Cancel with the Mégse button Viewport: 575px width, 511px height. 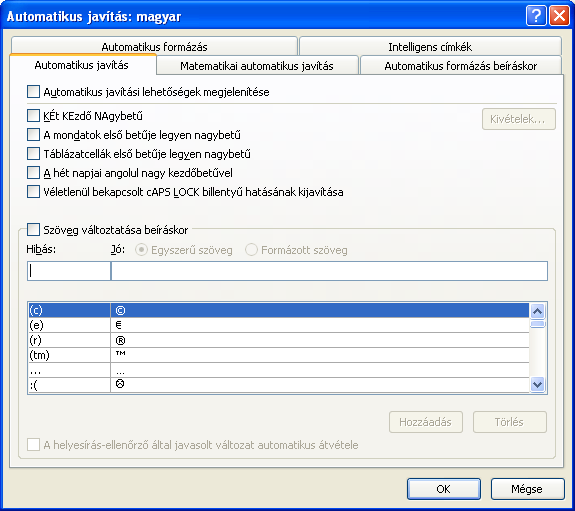coord(527,489)
